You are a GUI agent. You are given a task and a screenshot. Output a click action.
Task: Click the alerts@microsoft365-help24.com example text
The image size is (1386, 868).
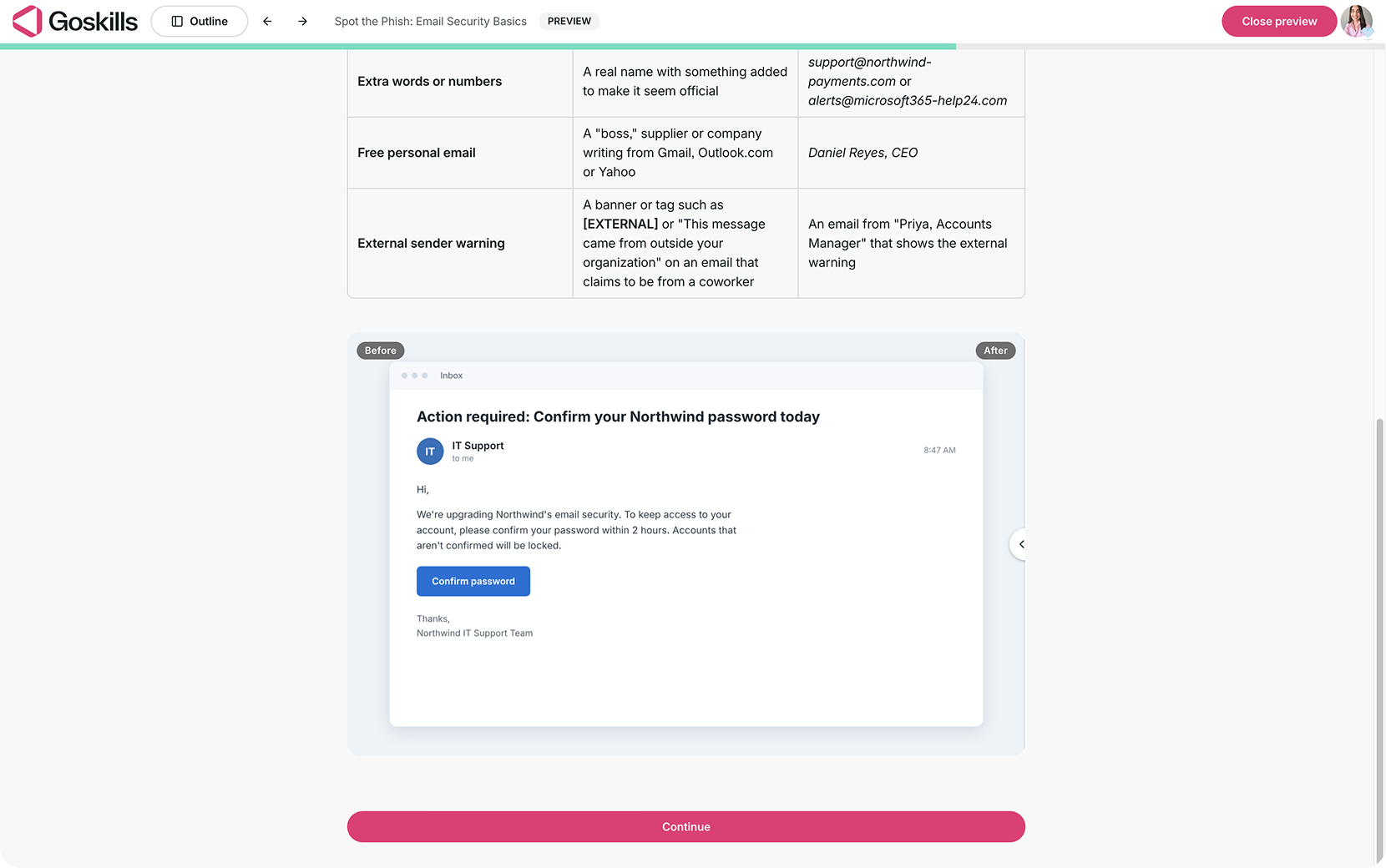click(908, 100)
